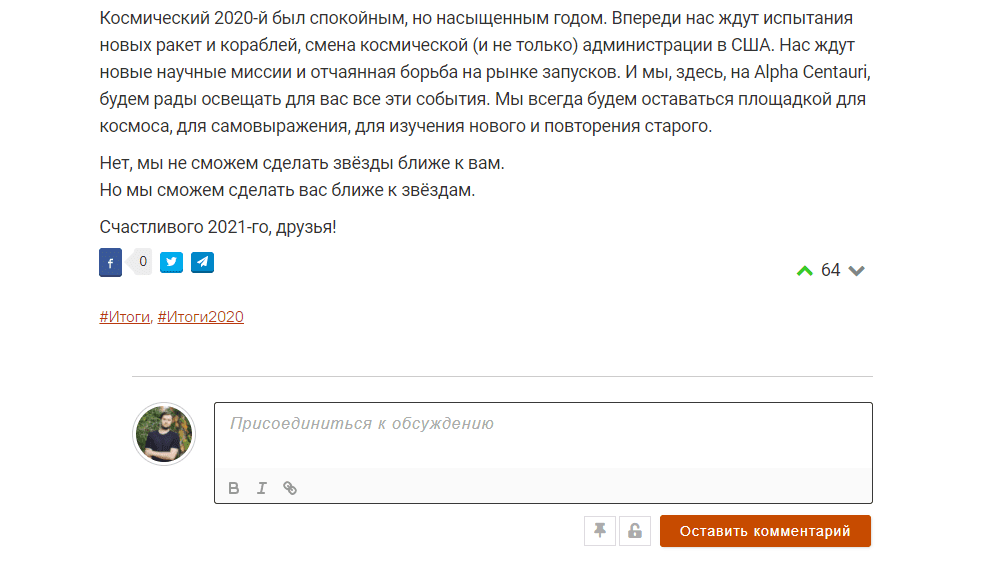Apply bold formatting in comment editor
Screen dimensions: 1003x569
[234, 488]
